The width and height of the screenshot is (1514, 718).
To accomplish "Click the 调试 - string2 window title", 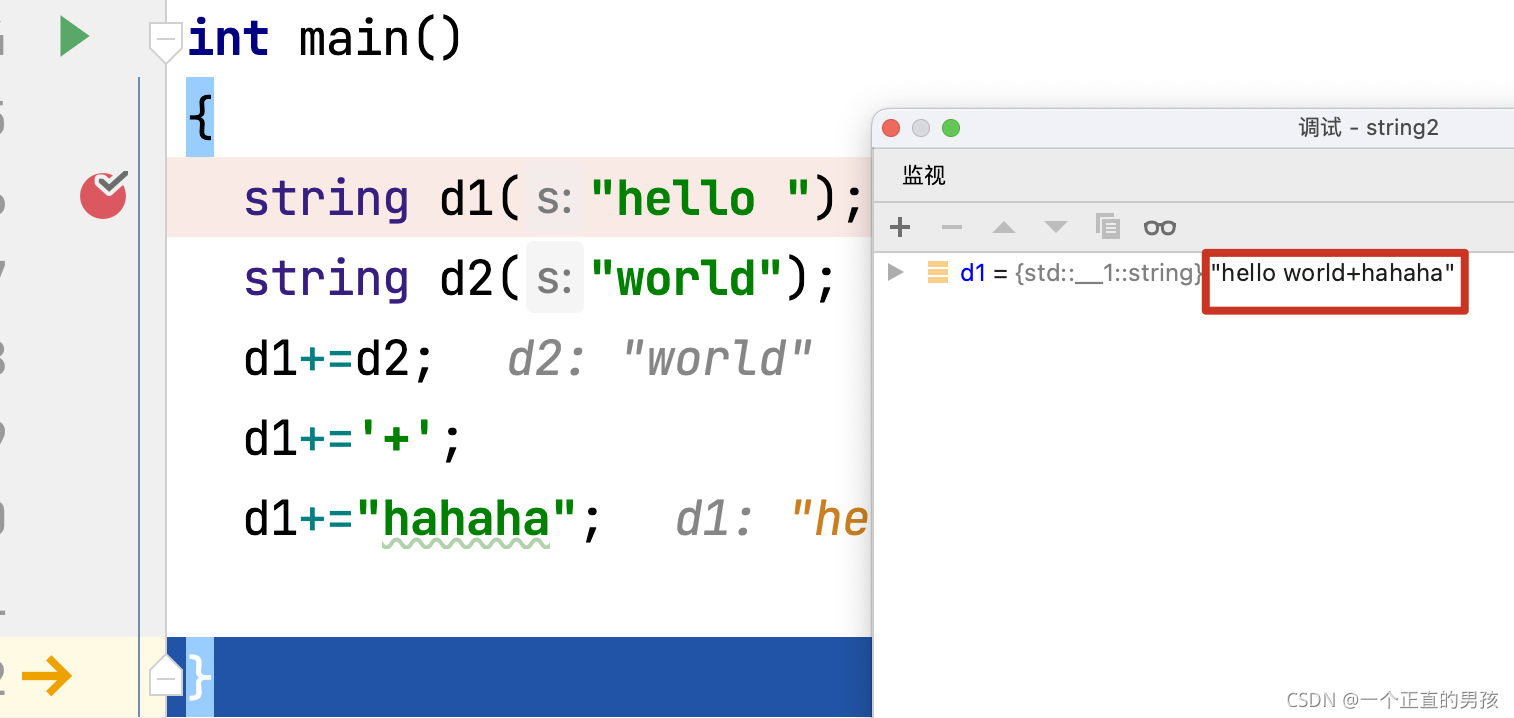I will (x=1368, y=128).
